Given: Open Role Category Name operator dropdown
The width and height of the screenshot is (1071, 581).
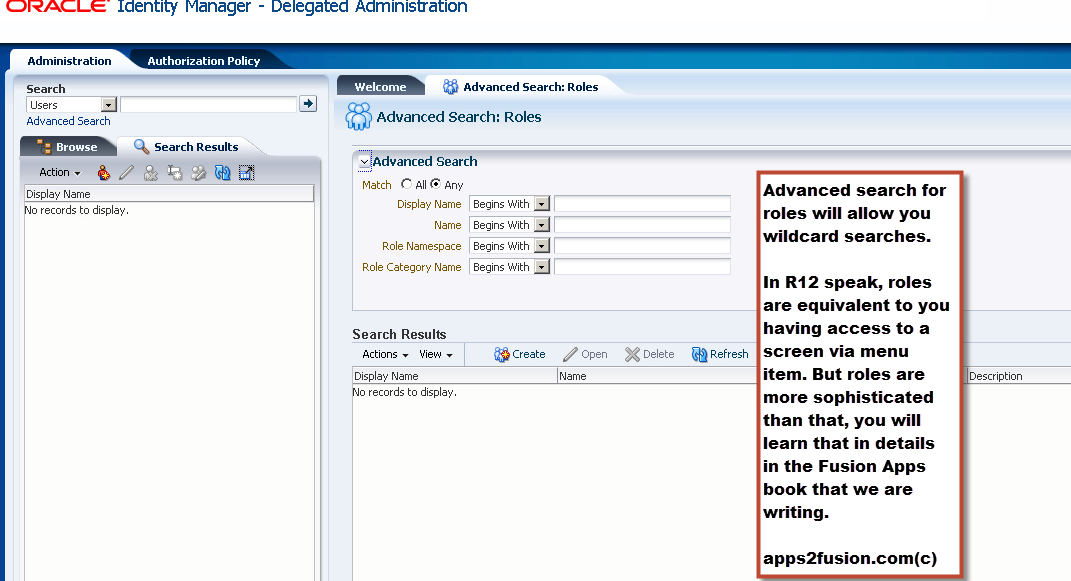Looking at the screenshot, I should pyautogui.click(x=542, y=268).
